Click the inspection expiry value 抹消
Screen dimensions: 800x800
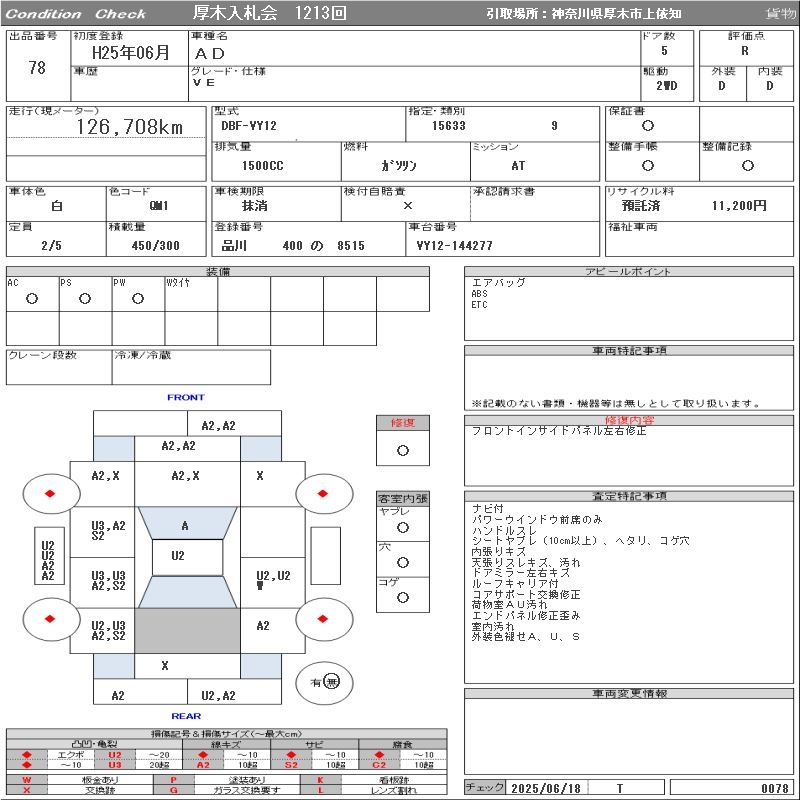click(255, 206)
